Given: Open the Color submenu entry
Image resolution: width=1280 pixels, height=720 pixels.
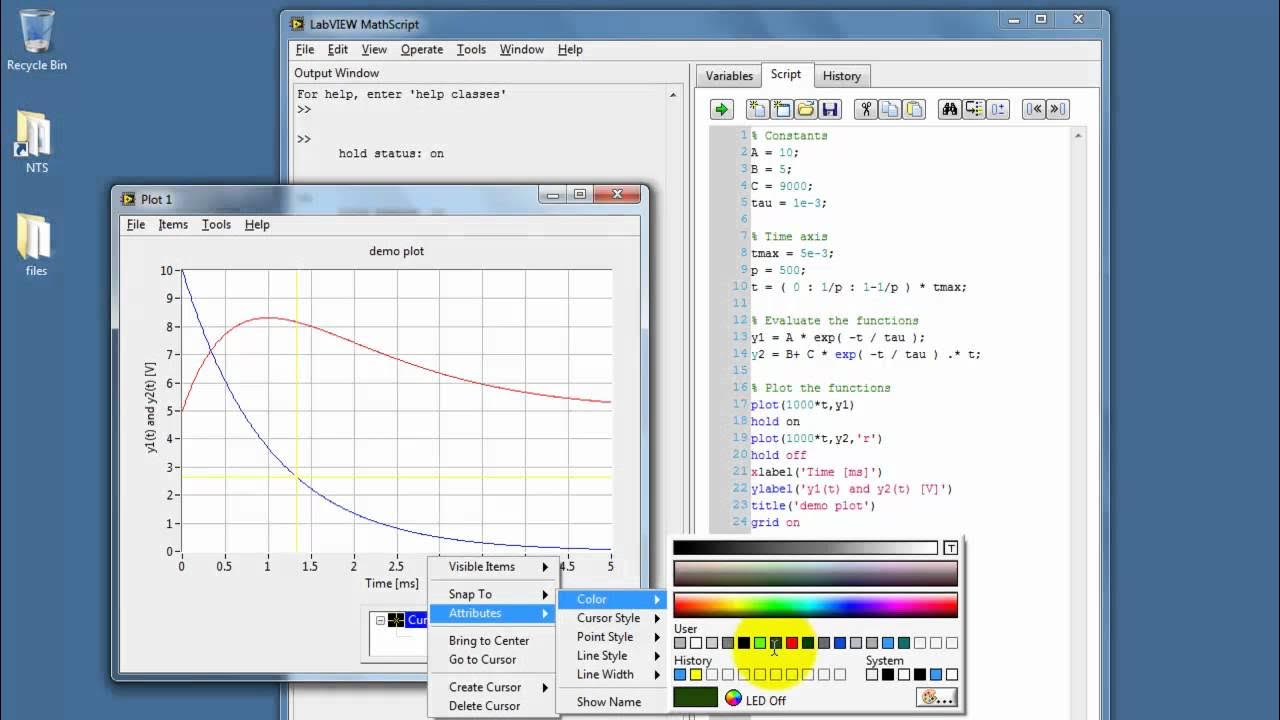Looking at the screenshot, I should tap(612, 599).
